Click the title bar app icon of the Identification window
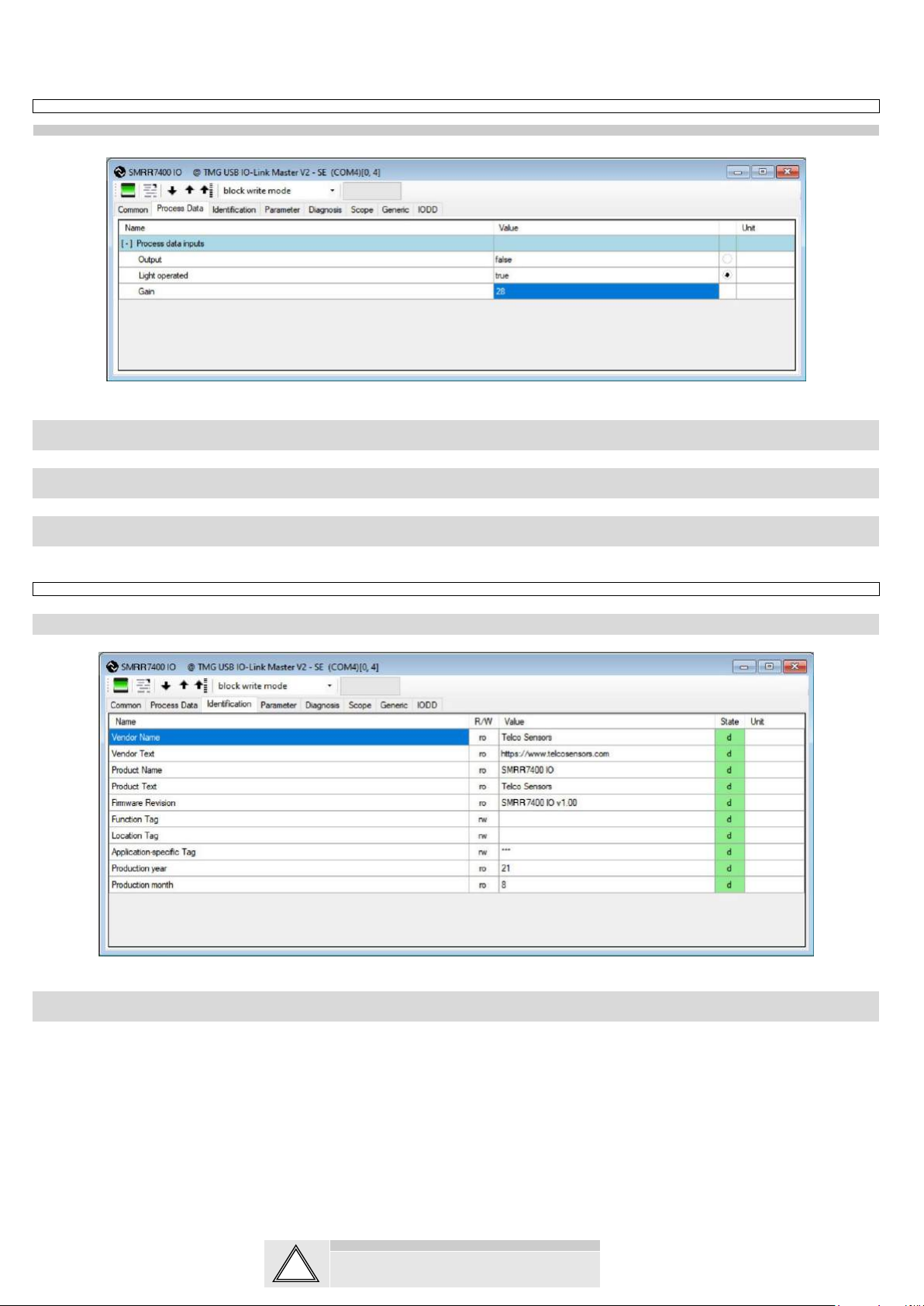 click(112, 667)
